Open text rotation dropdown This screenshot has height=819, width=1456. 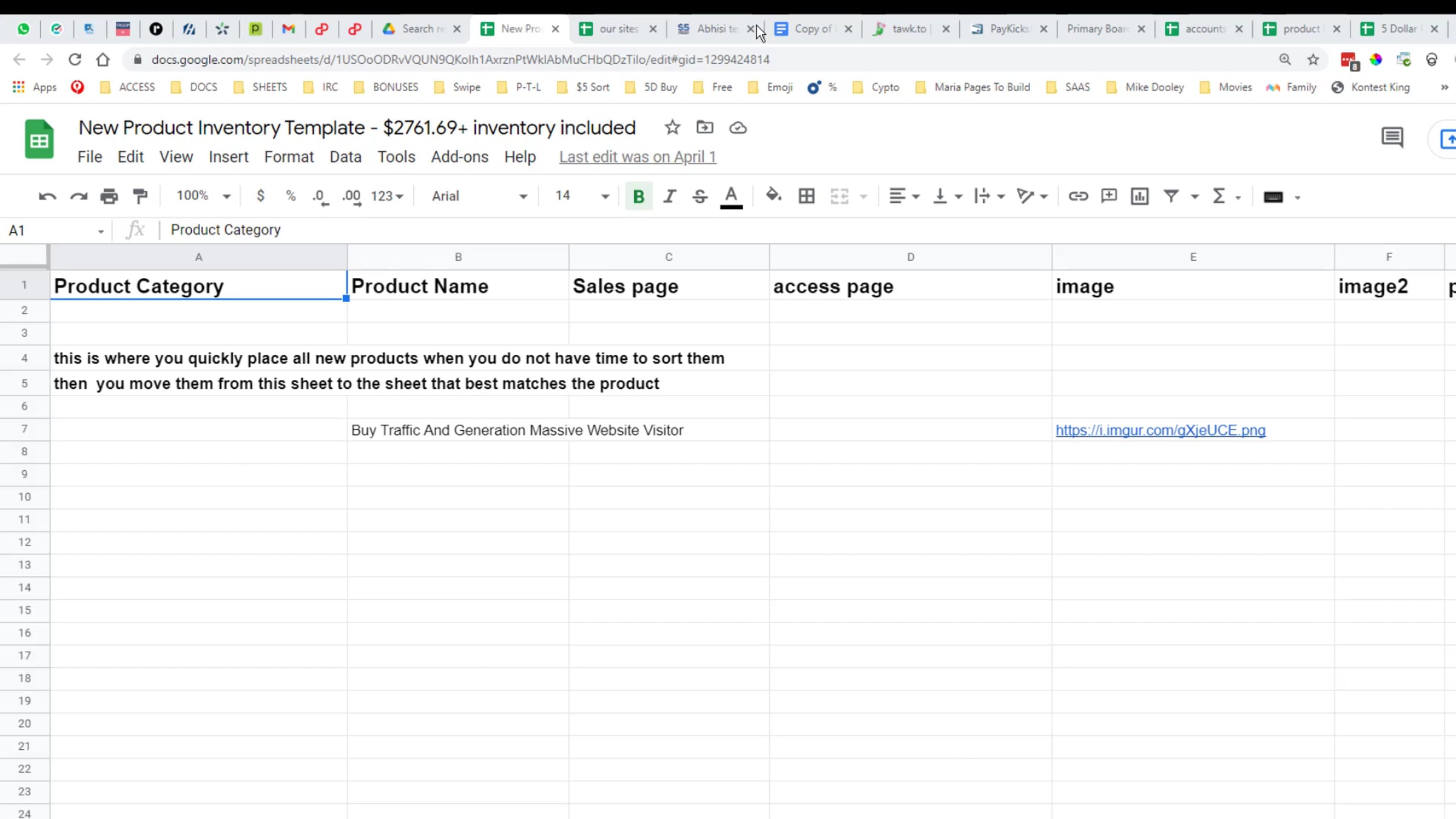[1033, 197]
